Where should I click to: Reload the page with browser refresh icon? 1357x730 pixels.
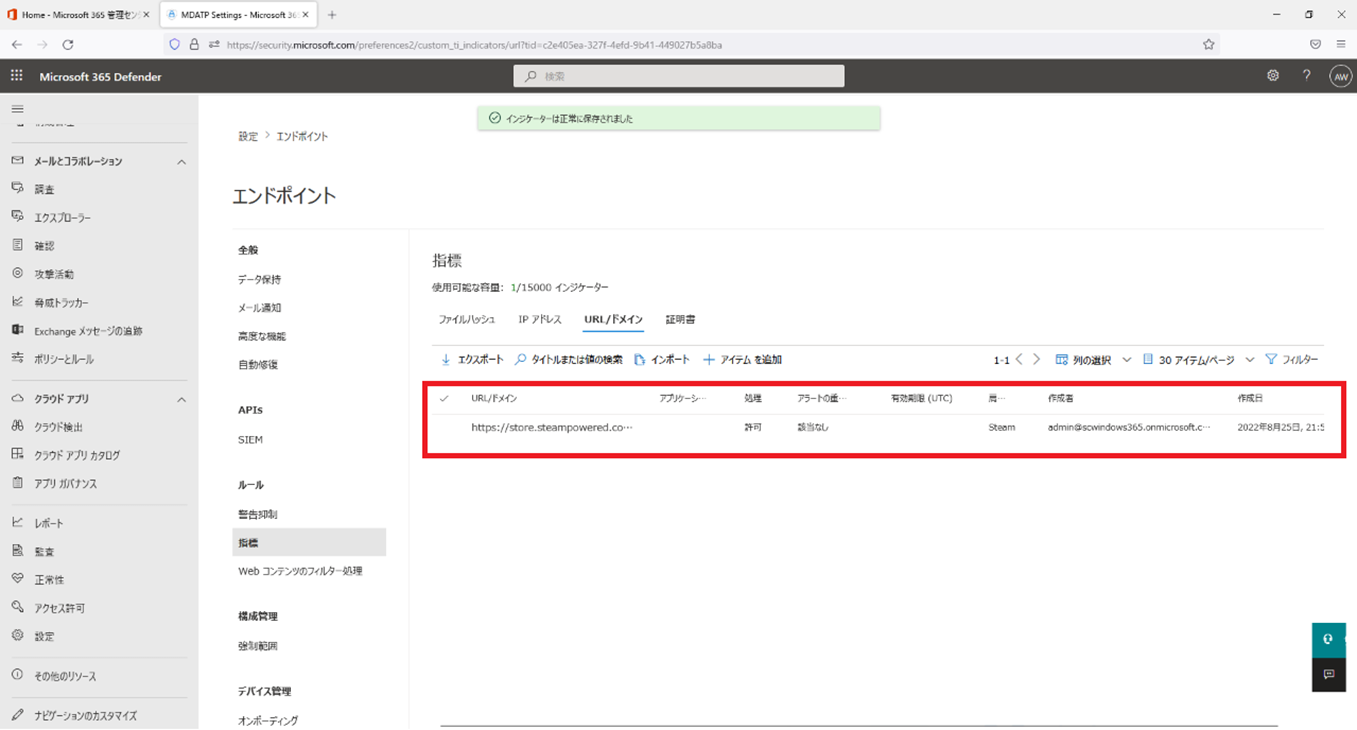click(x=68, y=44)
